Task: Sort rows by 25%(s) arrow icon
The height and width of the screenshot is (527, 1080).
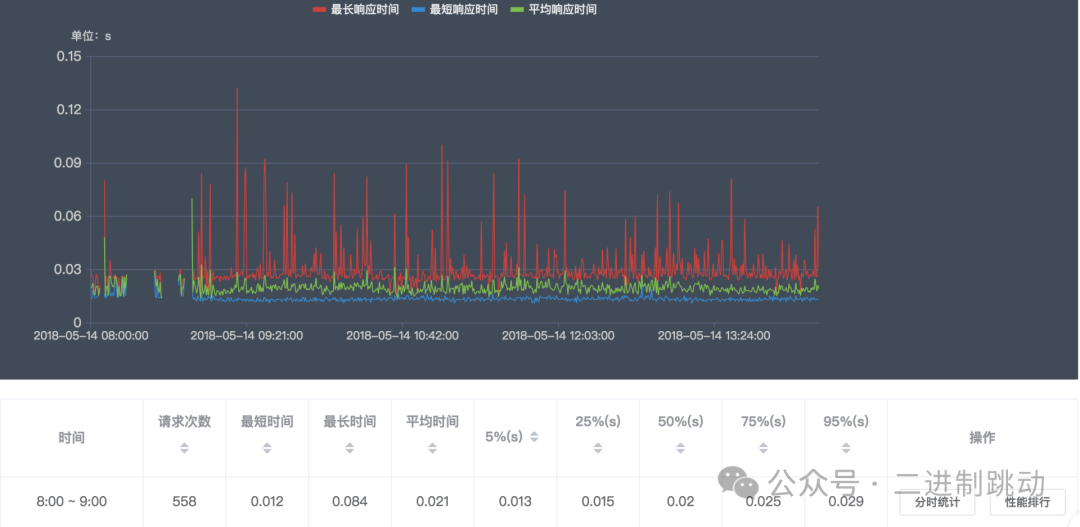Action: [x=598, y=449]
